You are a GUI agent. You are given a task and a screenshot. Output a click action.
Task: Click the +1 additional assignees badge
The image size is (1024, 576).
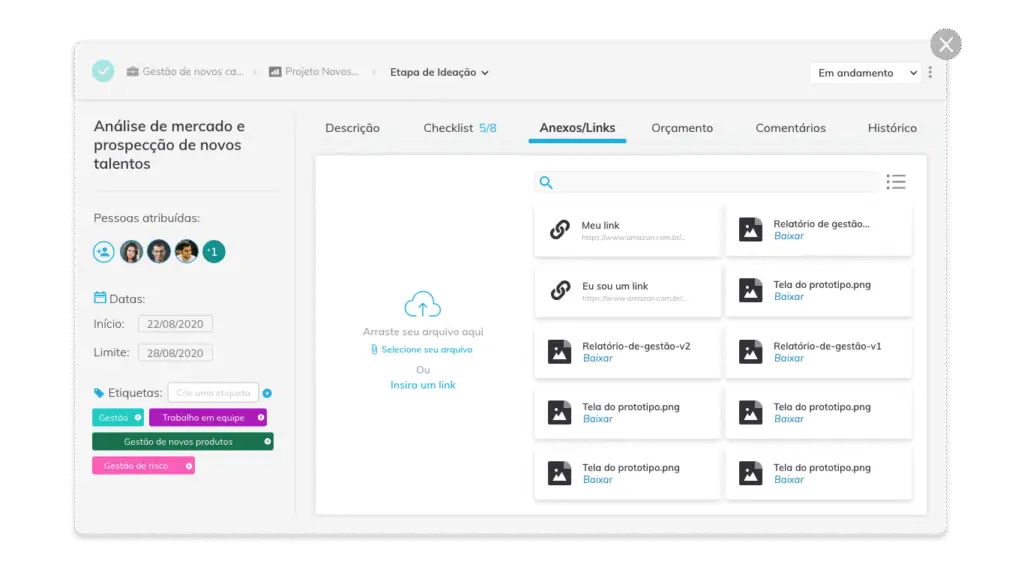pos(214,252)
